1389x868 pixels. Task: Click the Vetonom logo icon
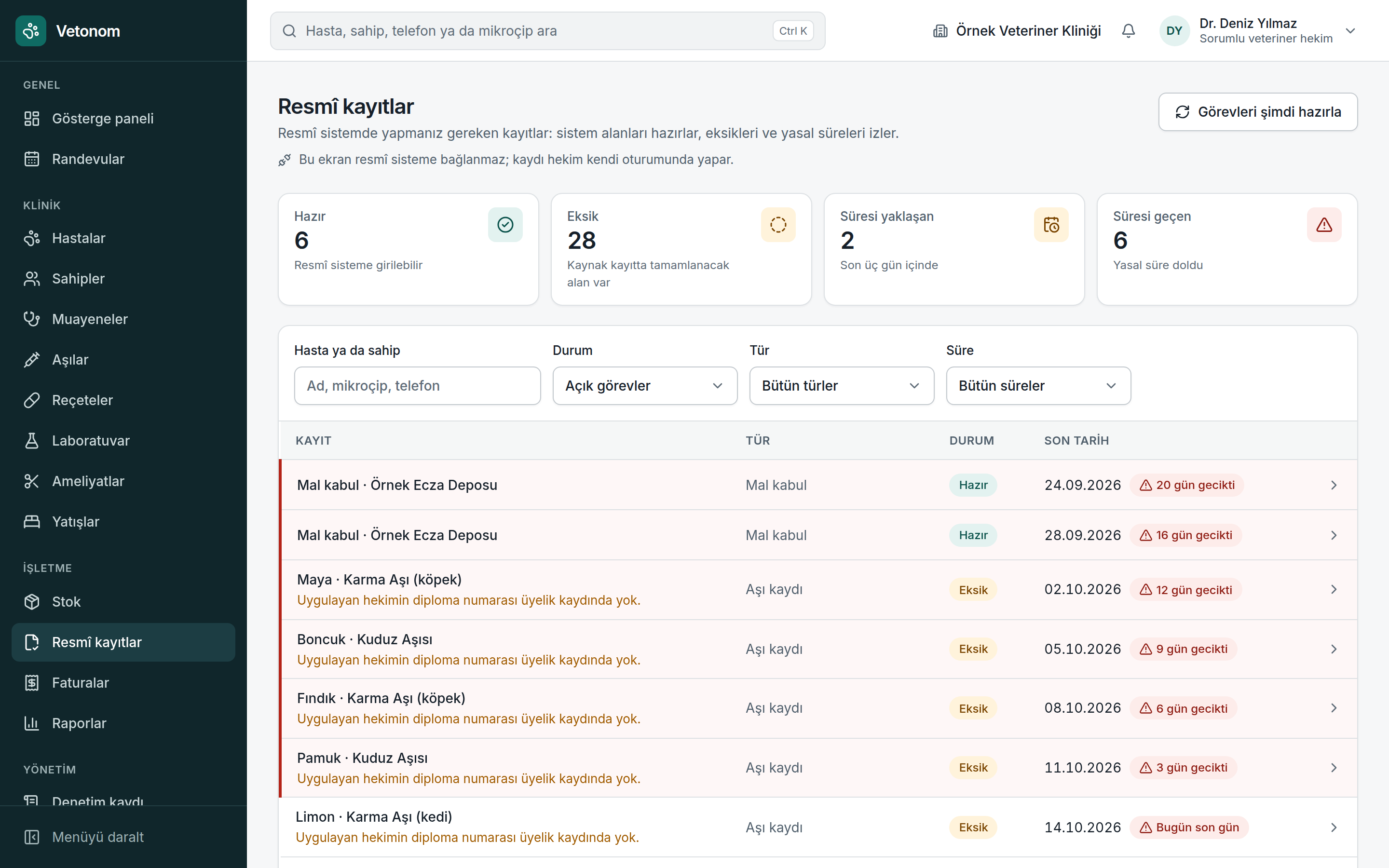31,31
